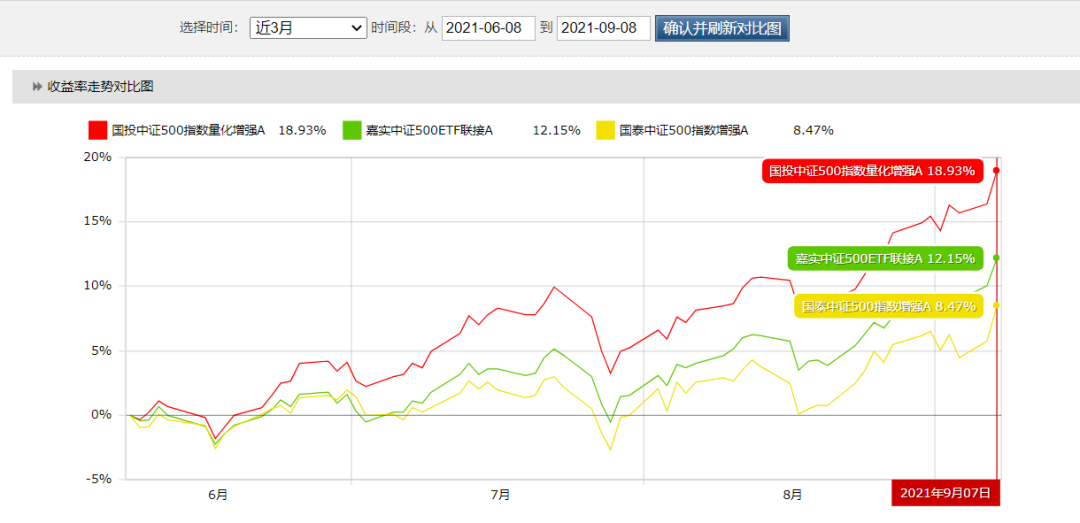Image resolution: width=1080 pixels, height=523 pixels.
Task: Click the -5% y-axis label
Action: tap(99, 480)
